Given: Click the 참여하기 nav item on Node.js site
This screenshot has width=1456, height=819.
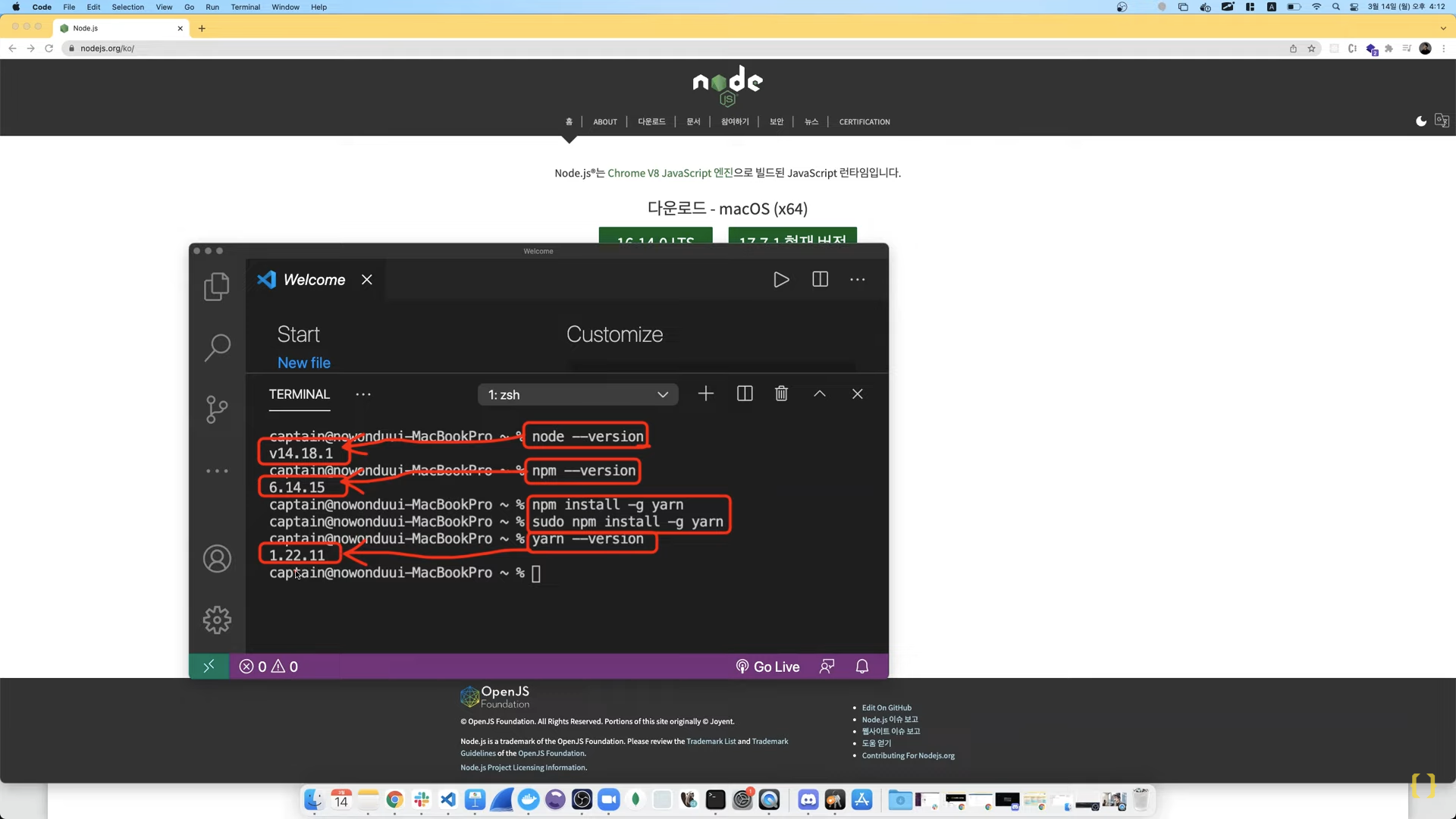Looking at the screenshot, I should [x=735, y=122].
